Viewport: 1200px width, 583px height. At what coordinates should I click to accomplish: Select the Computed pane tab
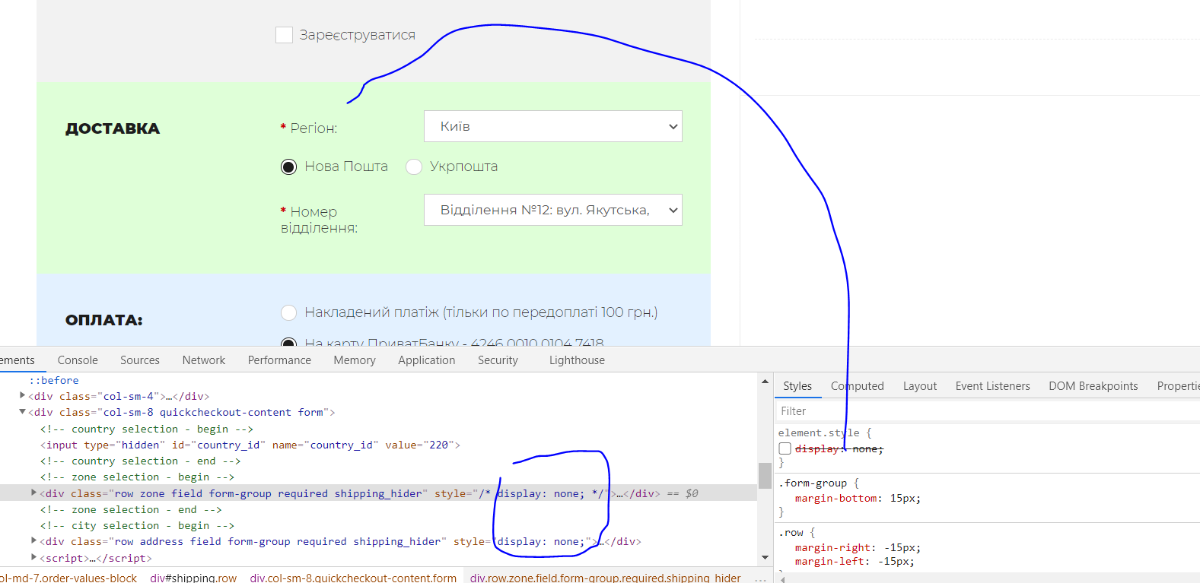click(x=858, y=386)
